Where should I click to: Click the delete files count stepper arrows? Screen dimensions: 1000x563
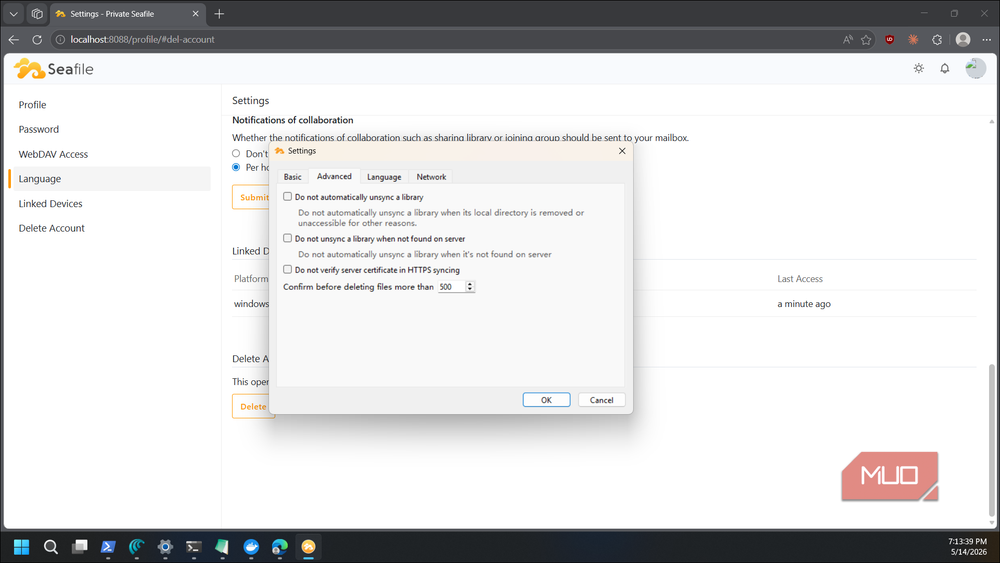[x=470, y=286]
